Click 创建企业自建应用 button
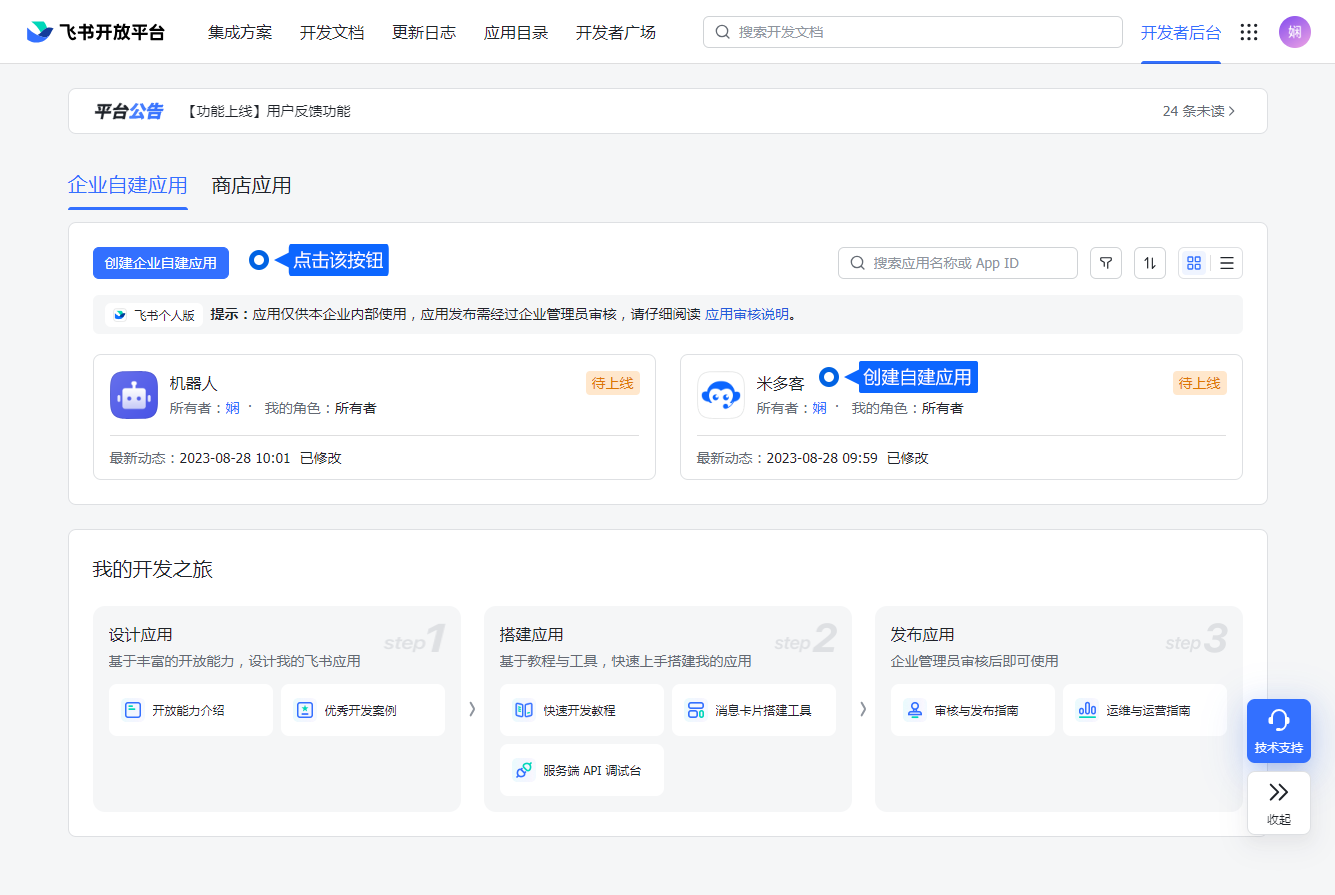Viewport: 1335px width, 895px height. [x=161, y=263]
